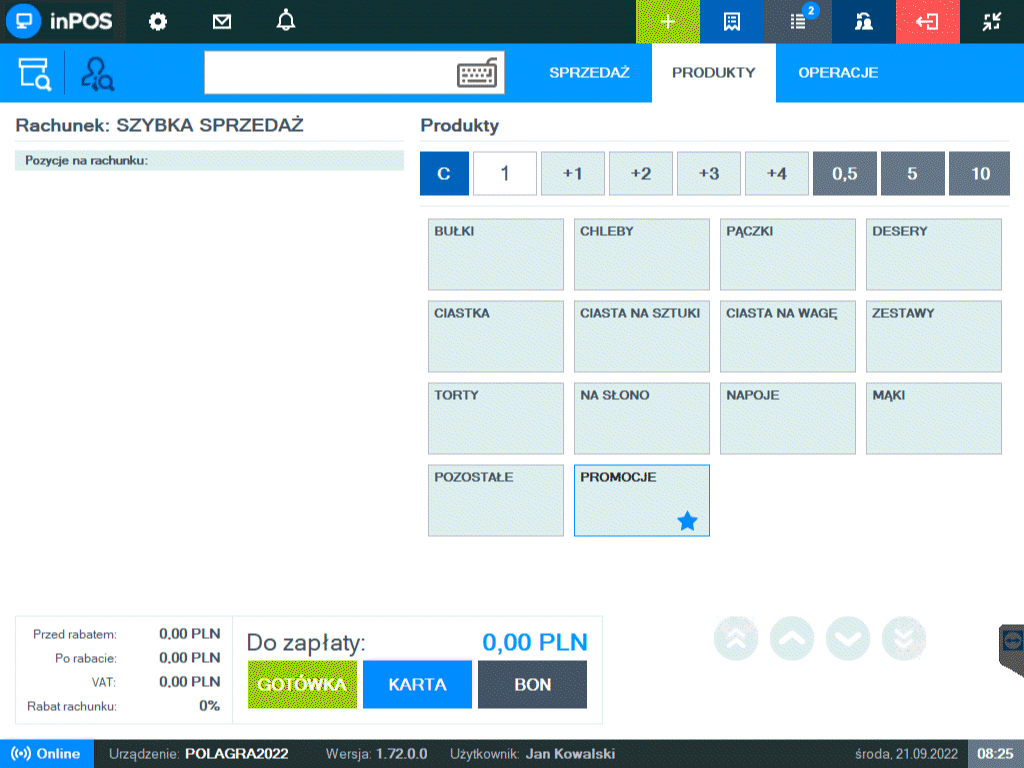Pay with GOTÓWKA button
The width and height of the screenshot is (1024, 768).
click(302, 685)
